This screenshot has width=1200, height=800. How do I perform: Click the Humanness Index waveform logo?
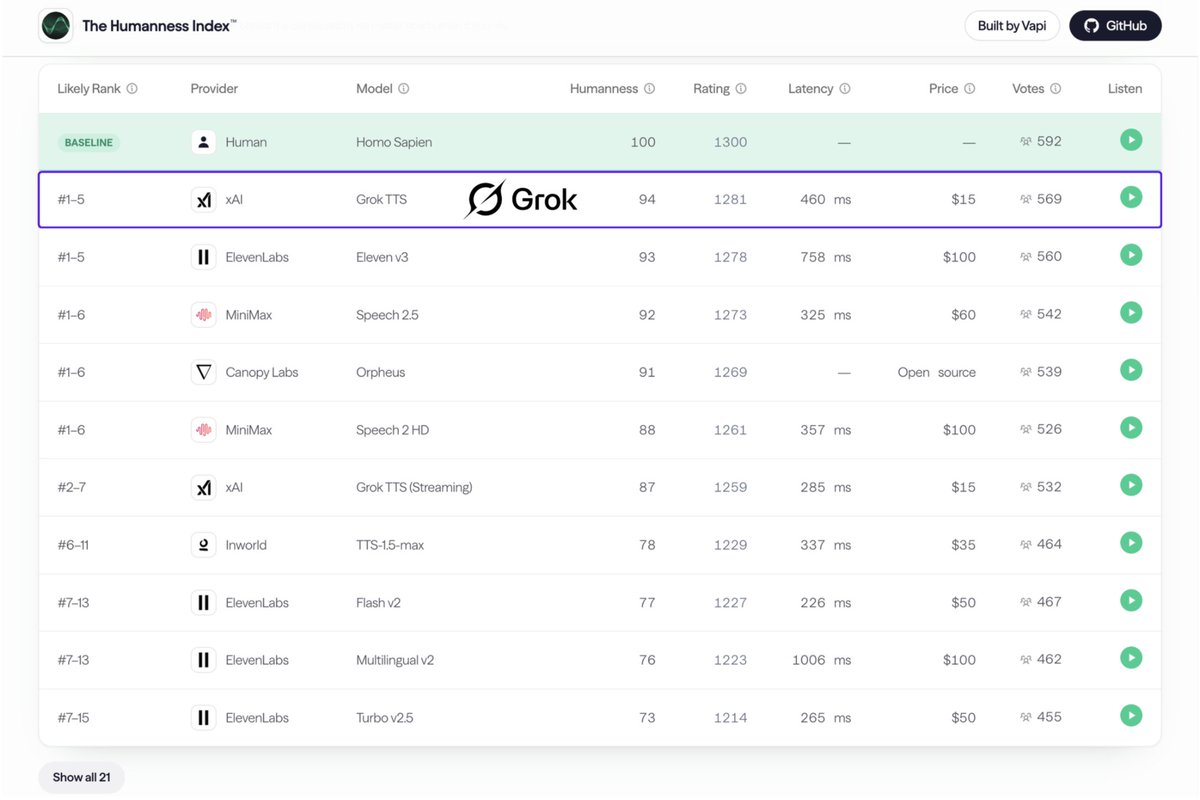[x=55, y=25]
